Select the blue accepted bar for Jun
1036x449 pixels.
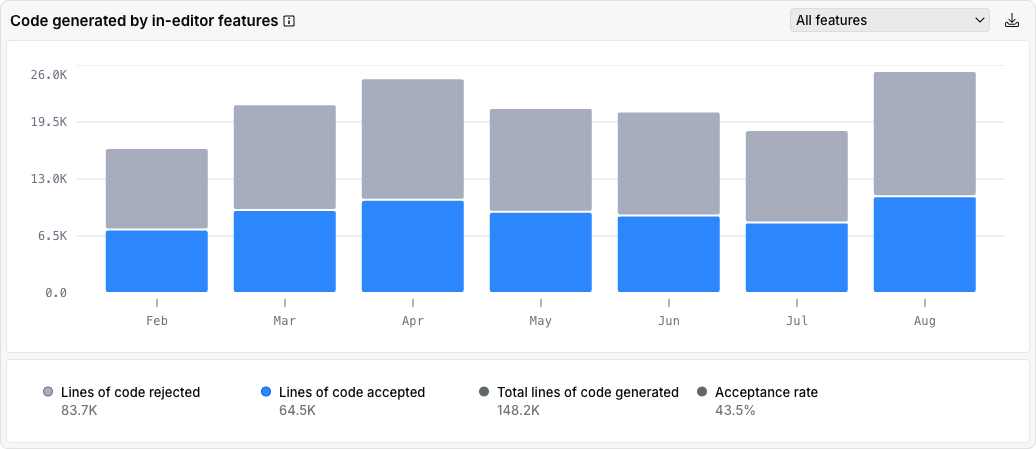click(x=669, y=254)
